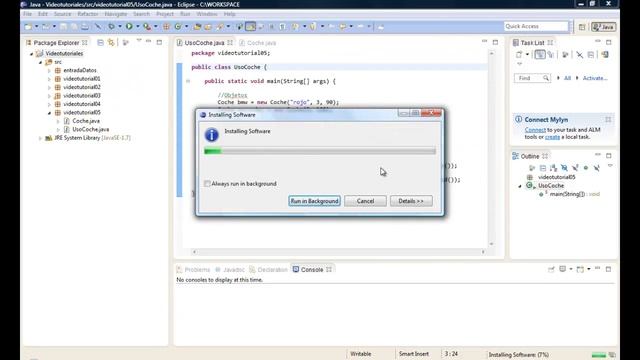Expand the entradaDatos package

pyautogui.click(x=49, y=71)
